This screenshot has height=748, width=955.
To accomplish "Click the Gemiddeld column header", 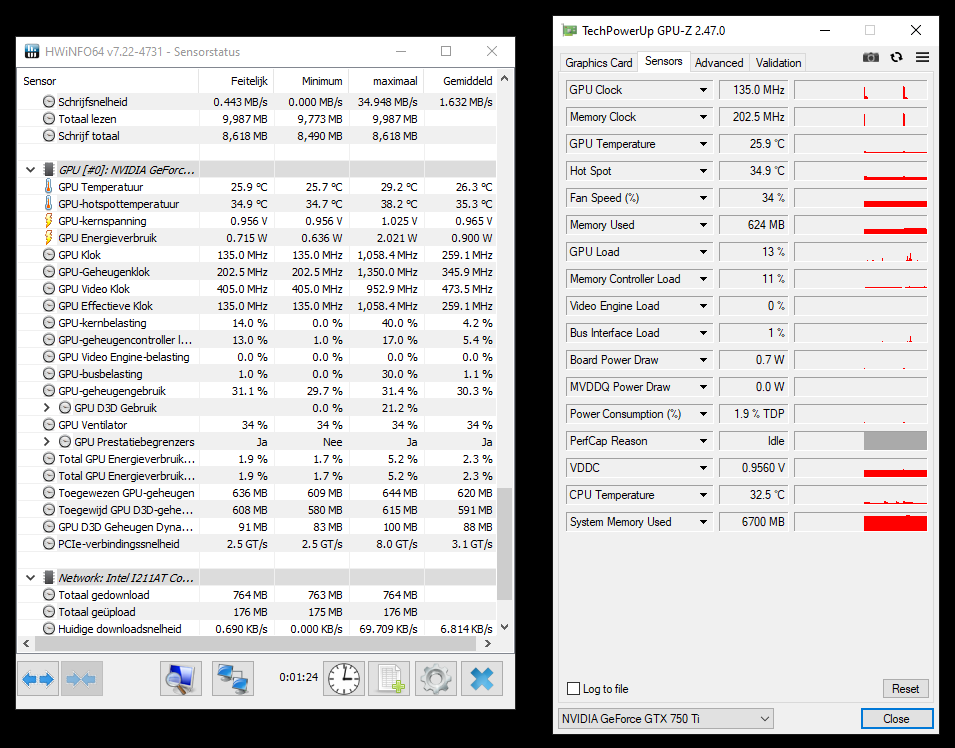I will pyautogui.click(x=460, y=81).
